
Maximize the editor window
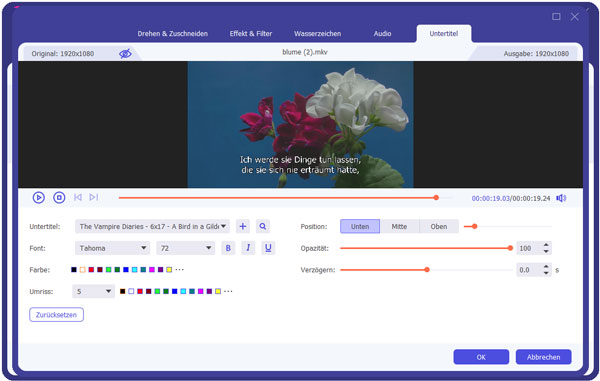pyautogui.click(x=556, y=16)
